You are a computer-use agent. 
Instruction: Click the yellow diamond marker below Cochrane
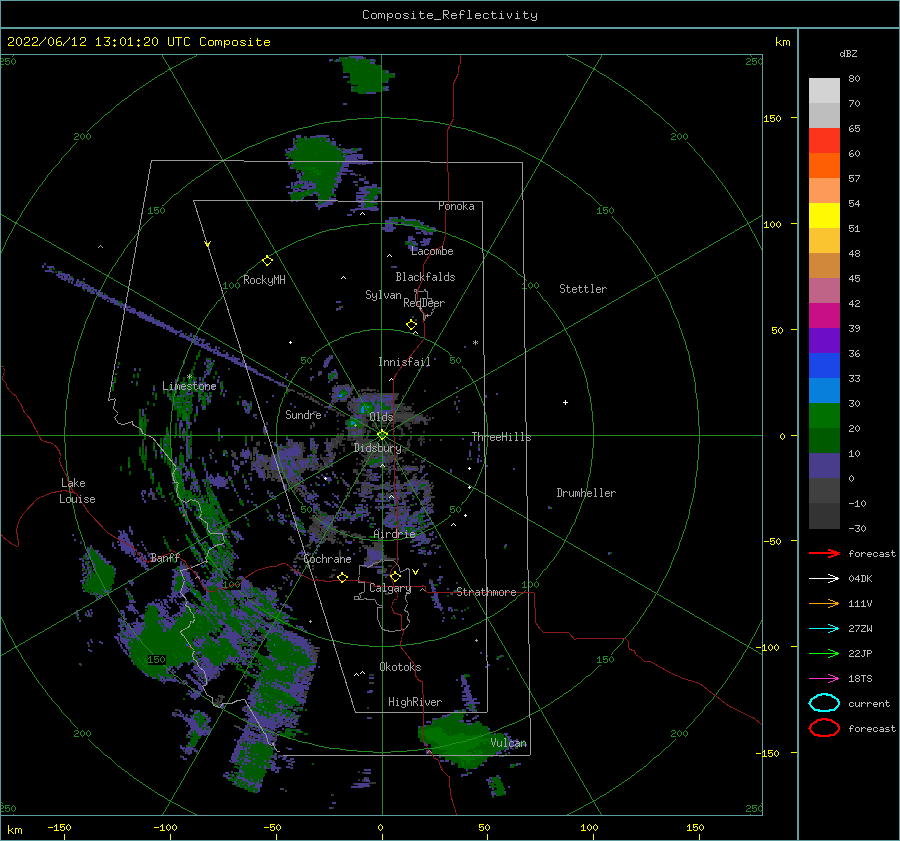tap(343, 578)
